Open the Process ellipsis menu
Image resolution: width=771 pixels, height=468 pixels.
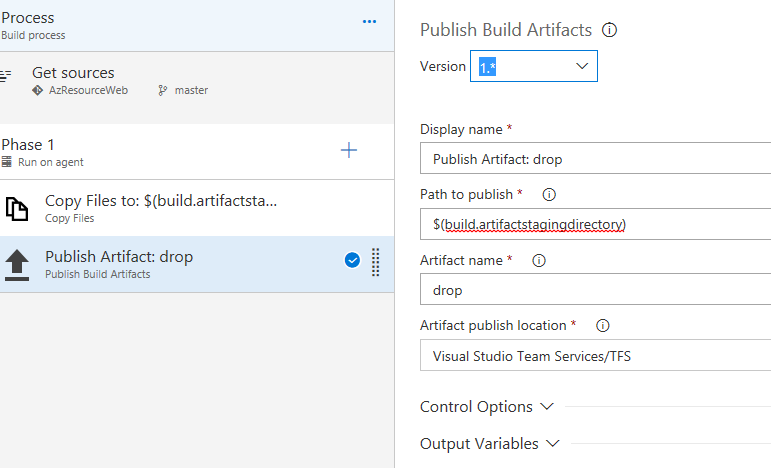click(369, 21)
